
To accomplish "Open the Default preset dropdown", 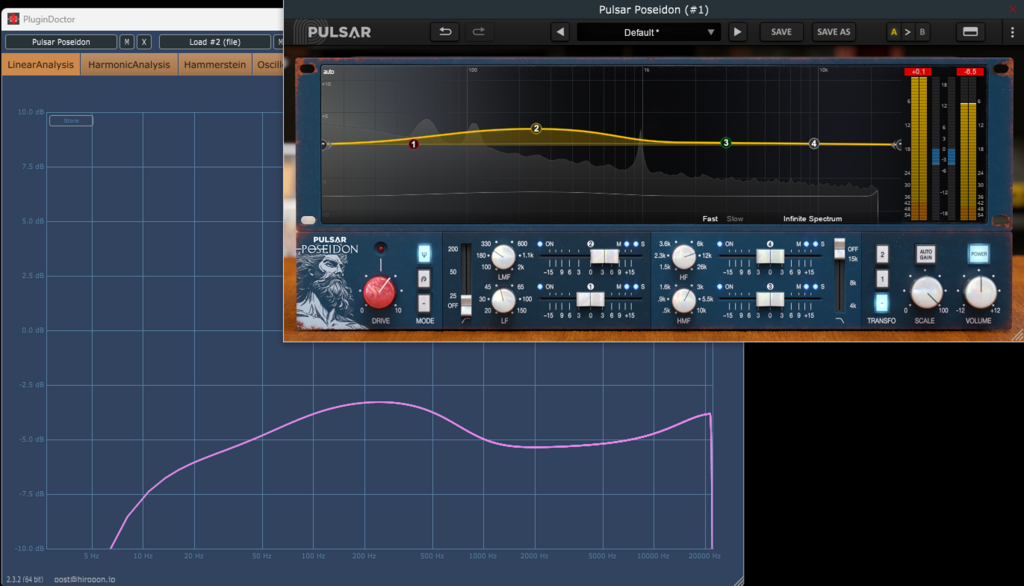I will point(648,32).
